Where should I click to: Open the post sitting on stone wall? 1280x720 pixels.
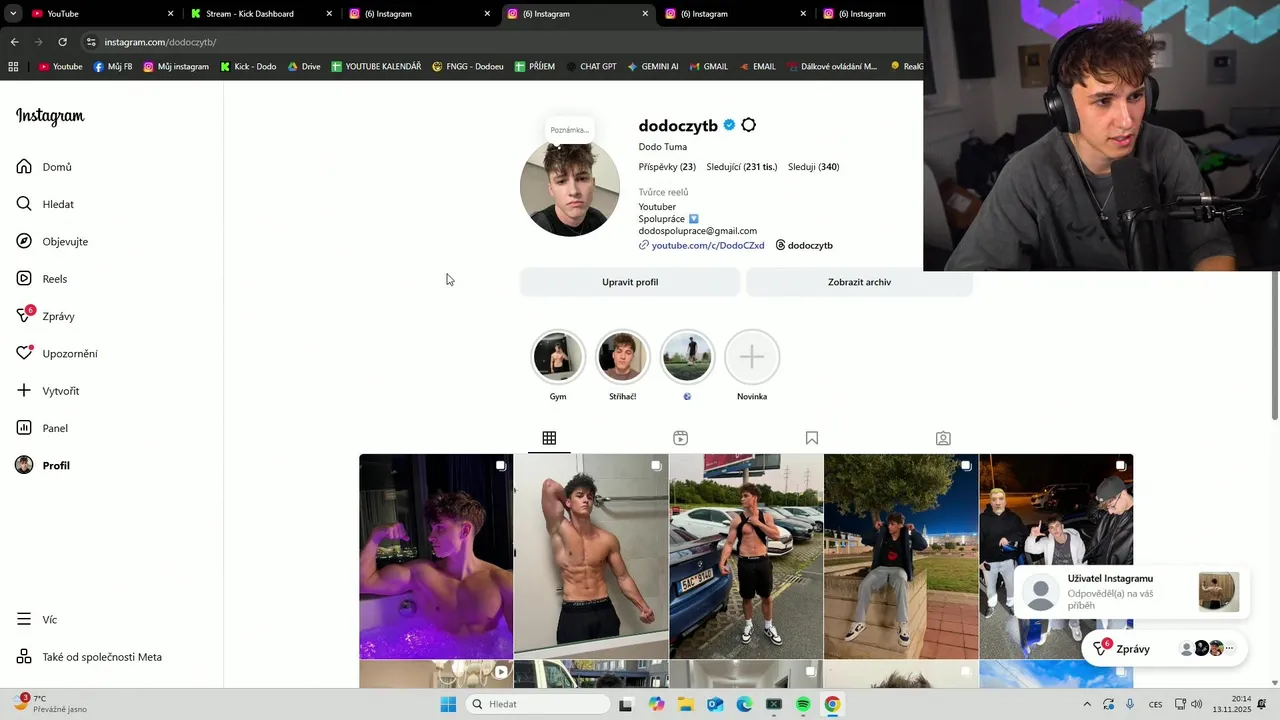coord(901,557)
